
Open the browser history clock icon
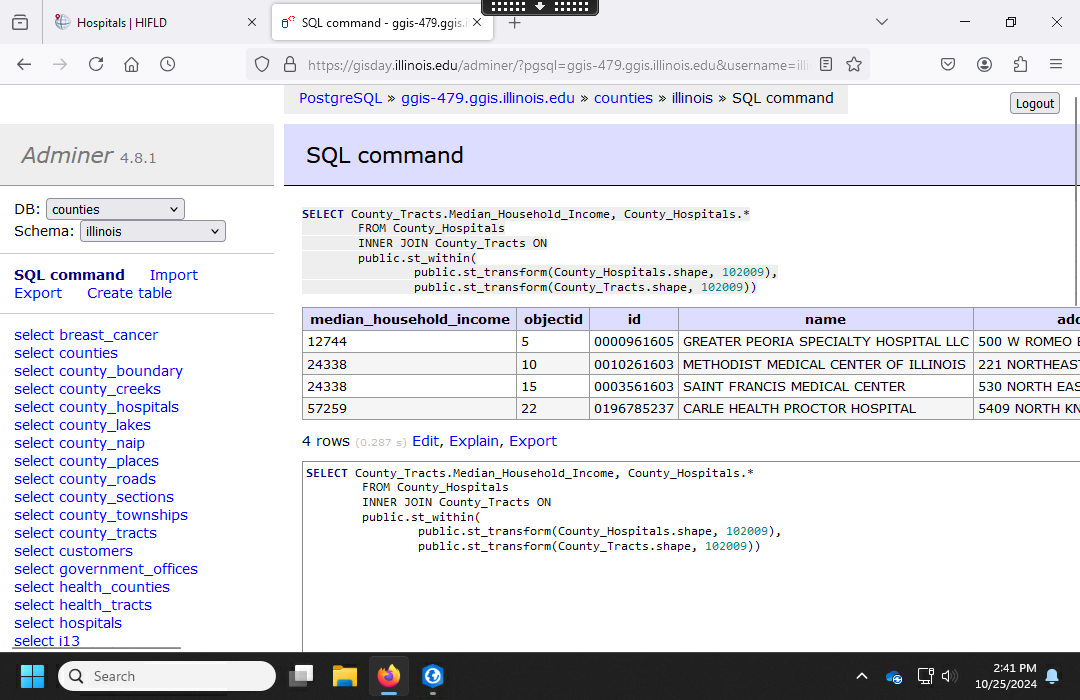167,64
